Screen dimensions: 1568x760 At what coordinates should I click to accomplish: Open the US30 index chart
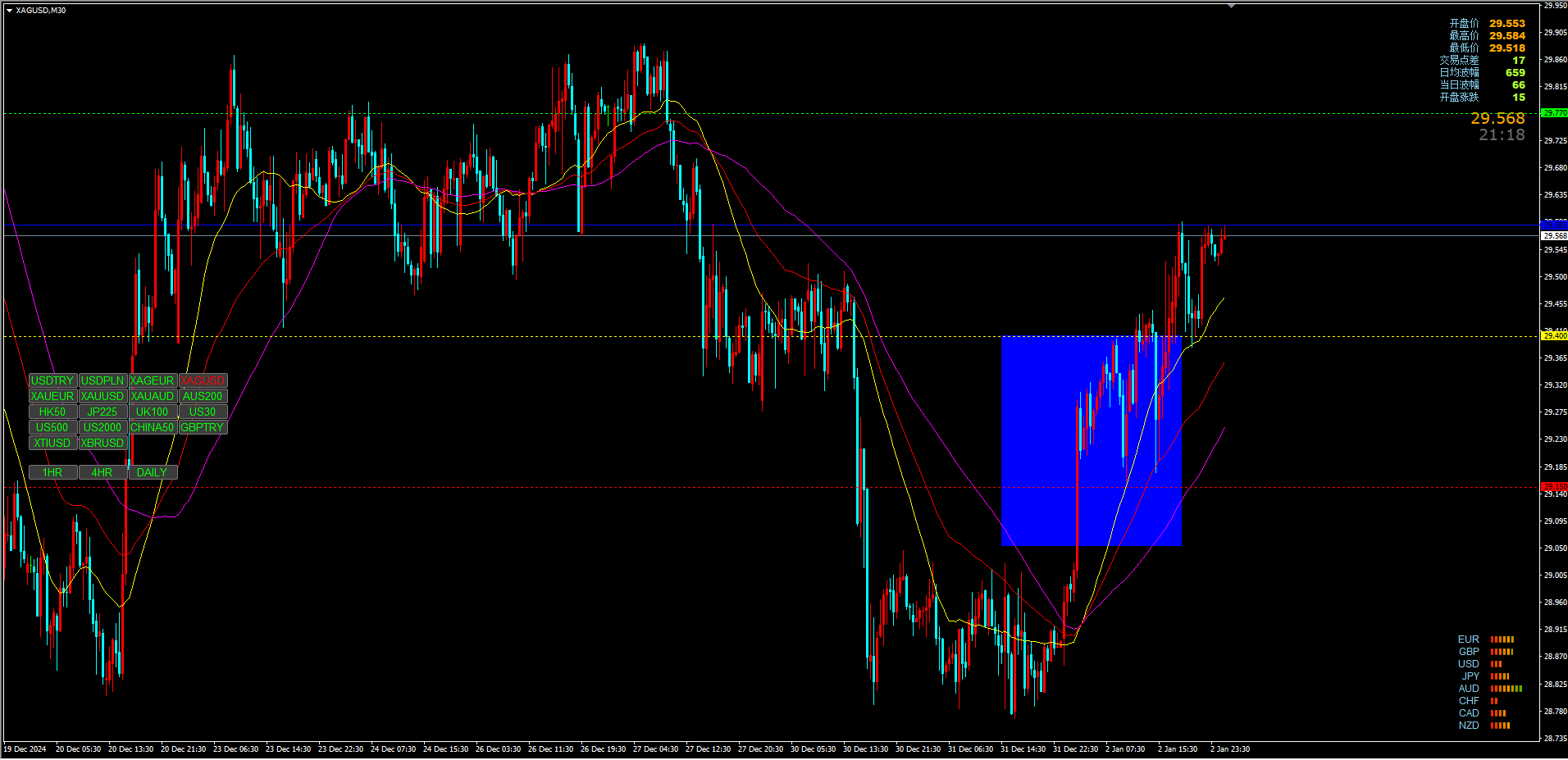pyautogui.click(x=203, y=412)
